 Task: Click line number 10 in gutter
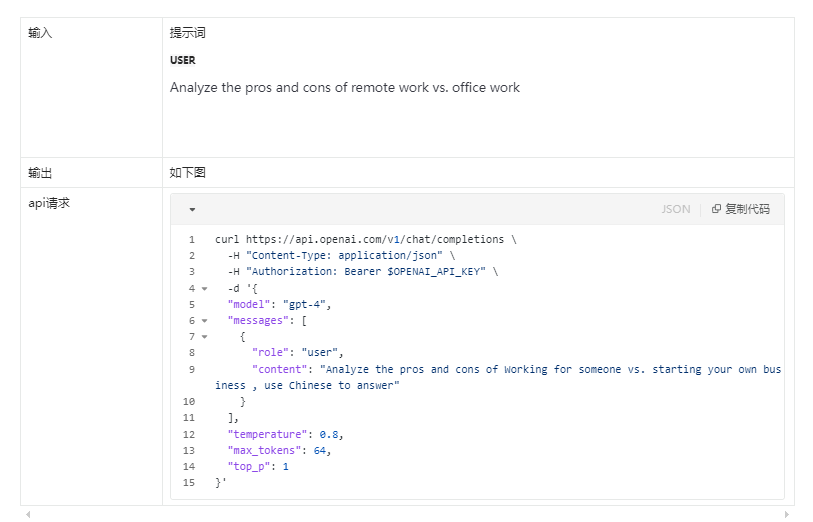[x=189, y=401]
